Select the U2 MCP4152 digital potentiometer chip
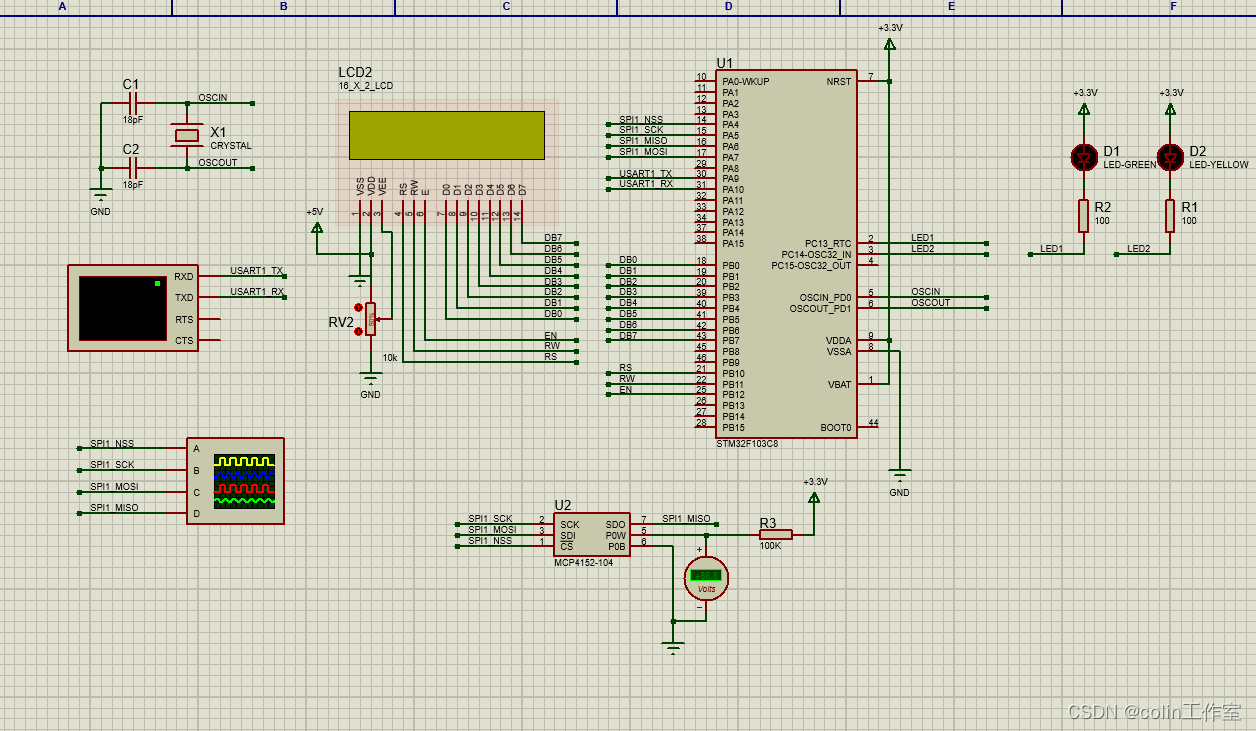Screen dimensions: 1256x731 tap(592, 535)
